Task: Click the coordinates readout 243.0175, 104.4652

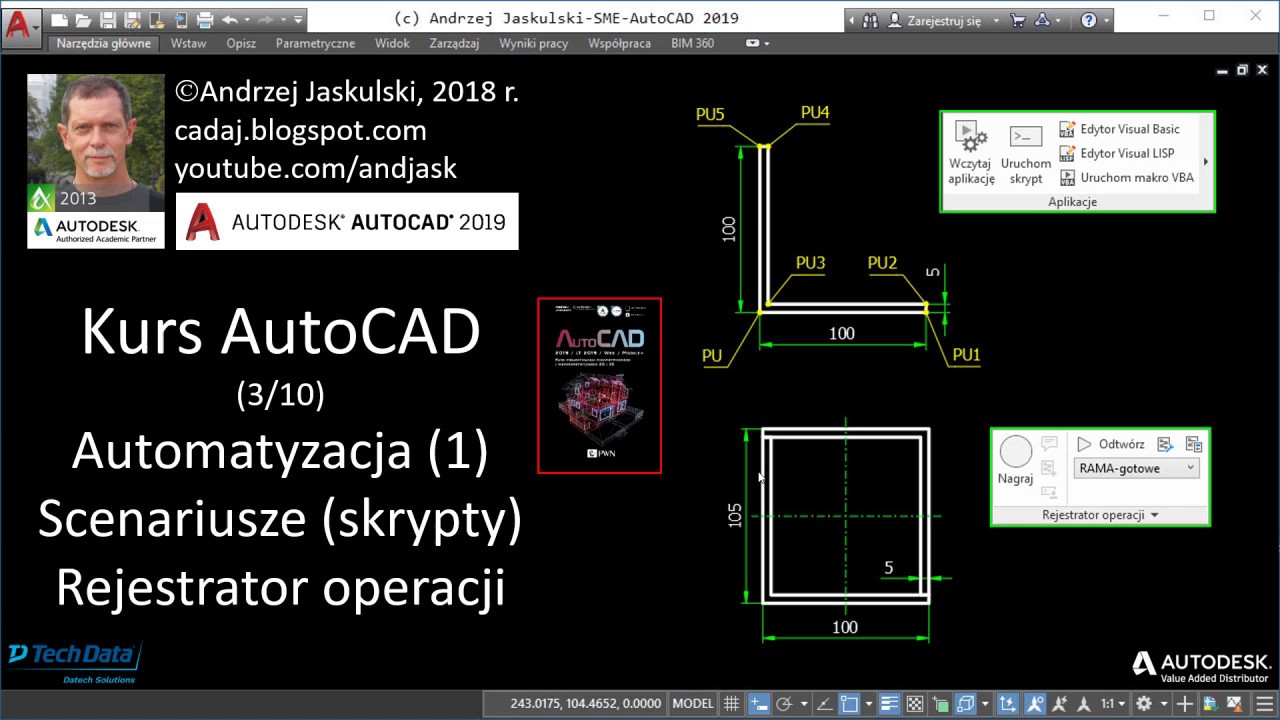Action: tap(585, 704)
